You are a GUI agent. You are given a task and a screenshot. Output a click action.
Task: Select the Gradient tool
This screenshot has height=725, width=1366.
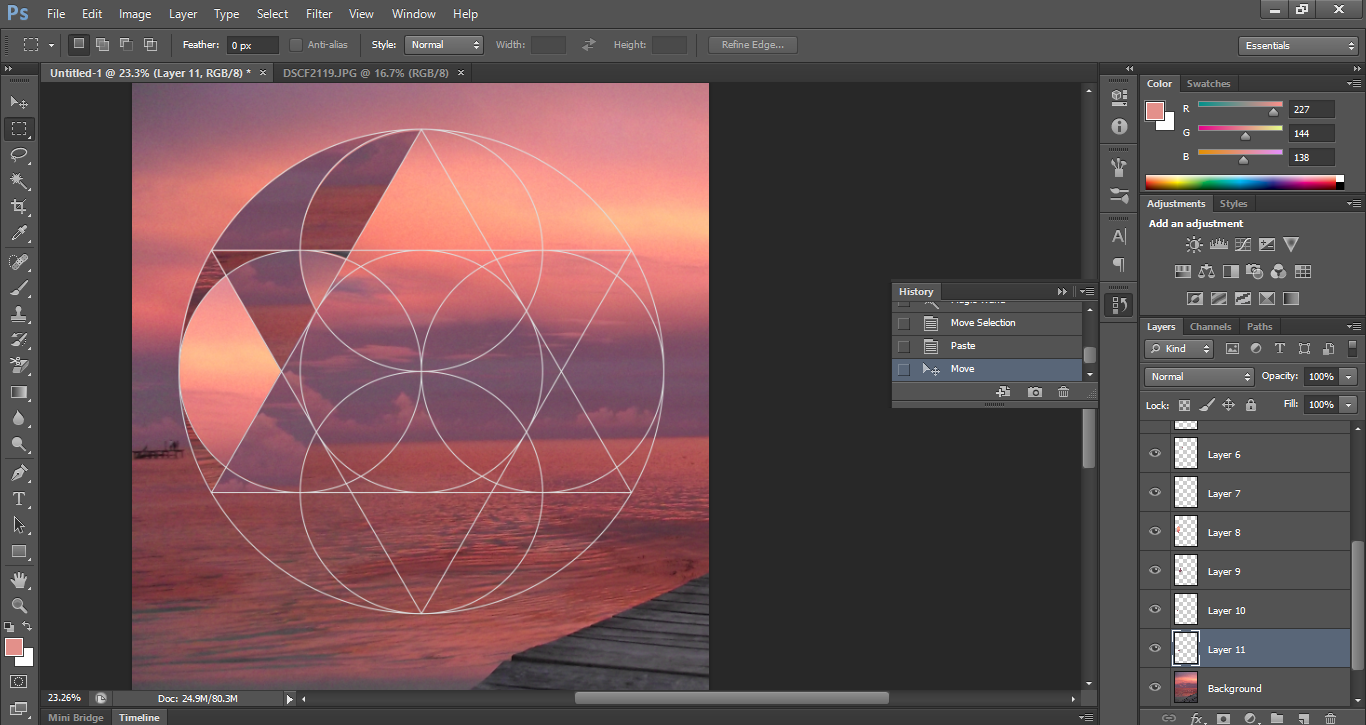tap(19, 392)
